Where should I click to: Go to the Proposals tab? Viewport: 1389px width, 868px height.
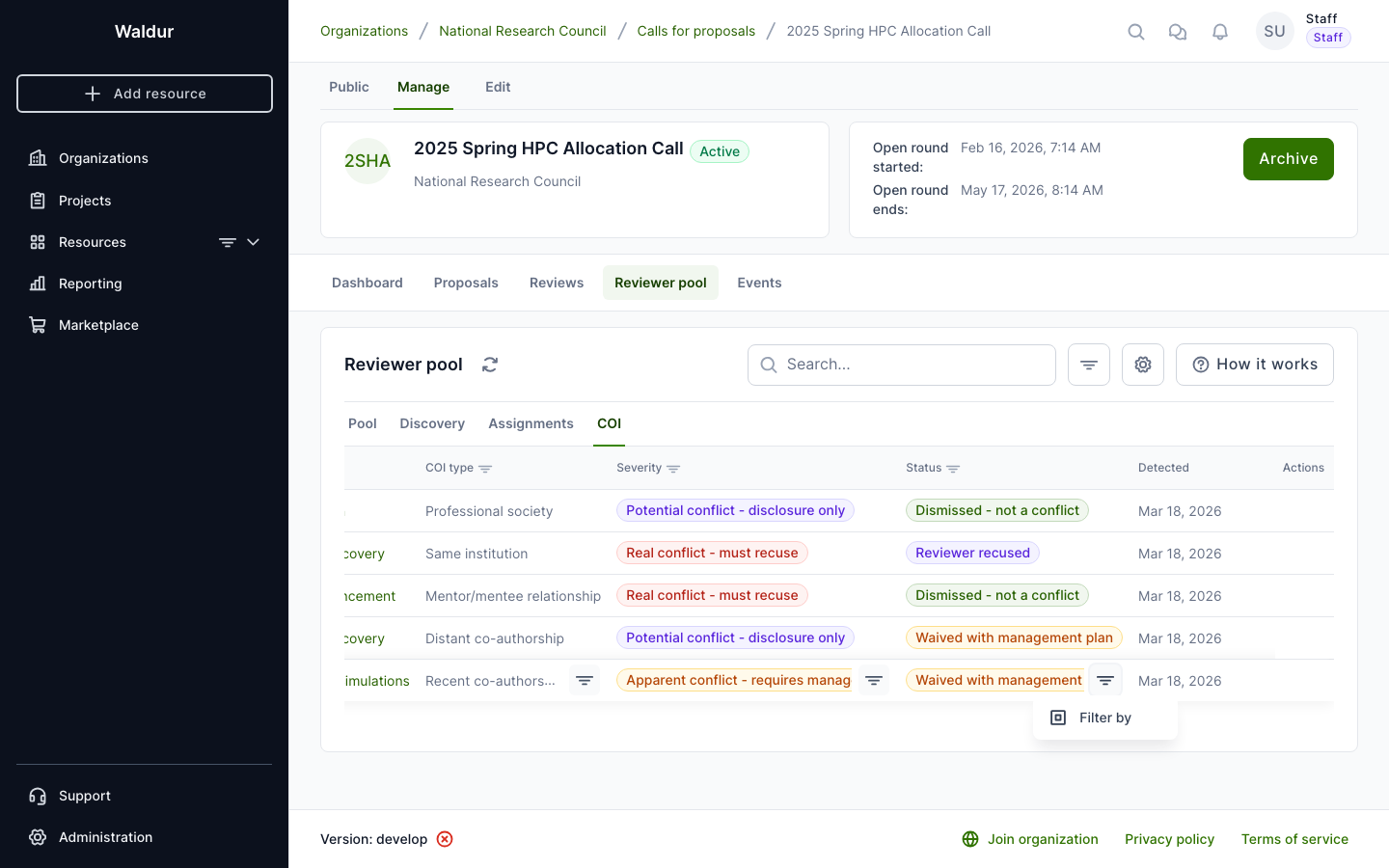466,283
